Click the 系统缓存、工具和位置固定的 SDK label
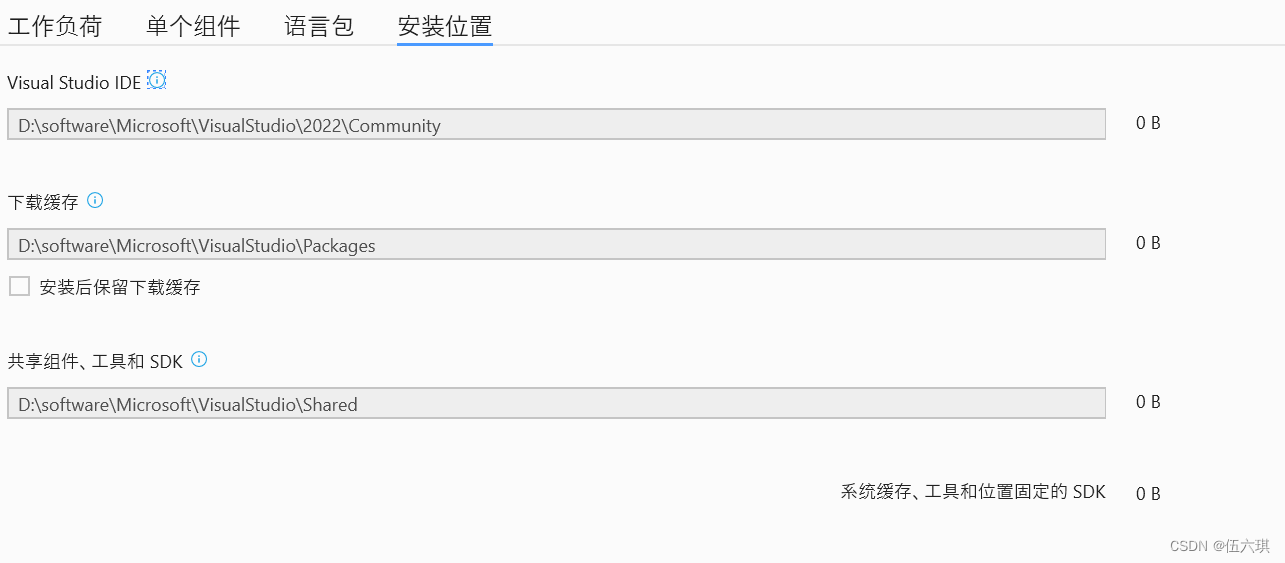Screen dimensions: 1285x563 click(973, 492)
